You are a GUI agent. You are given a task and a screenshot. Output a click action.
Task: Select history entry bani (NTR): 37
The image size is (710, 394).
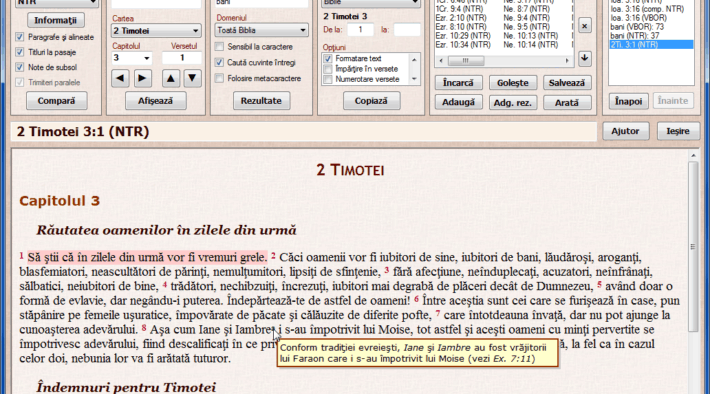pyautogui.click(x=635, y=36)
